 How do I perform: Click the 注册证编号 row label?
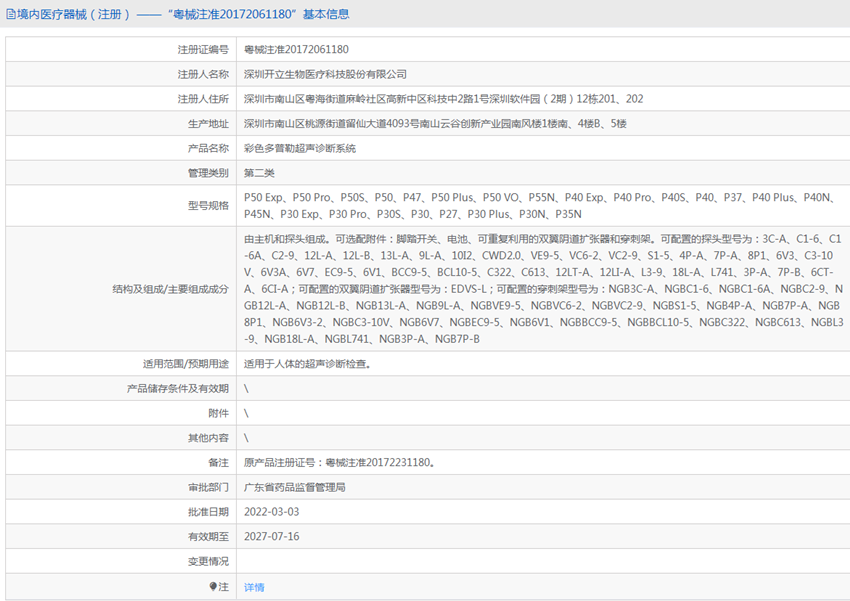(x=203, y=50)
